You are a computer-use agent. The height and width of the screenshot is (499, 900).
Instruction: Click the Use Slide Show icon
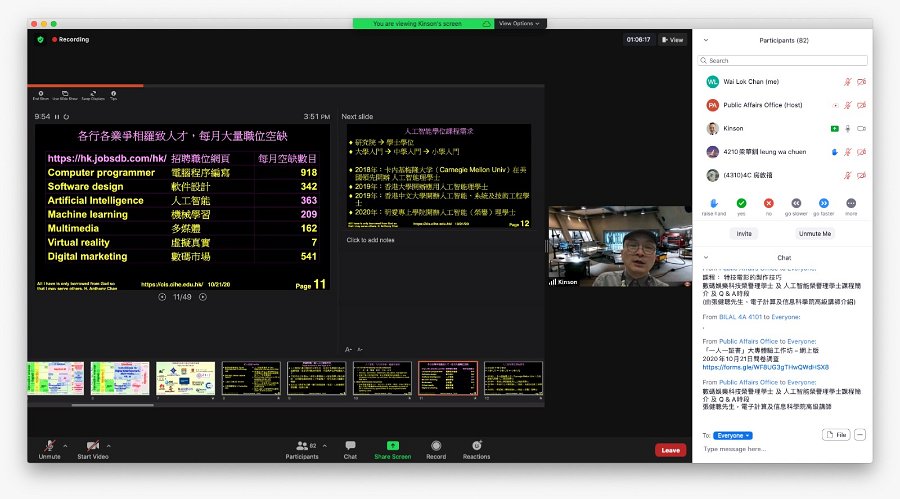[65, 95]
